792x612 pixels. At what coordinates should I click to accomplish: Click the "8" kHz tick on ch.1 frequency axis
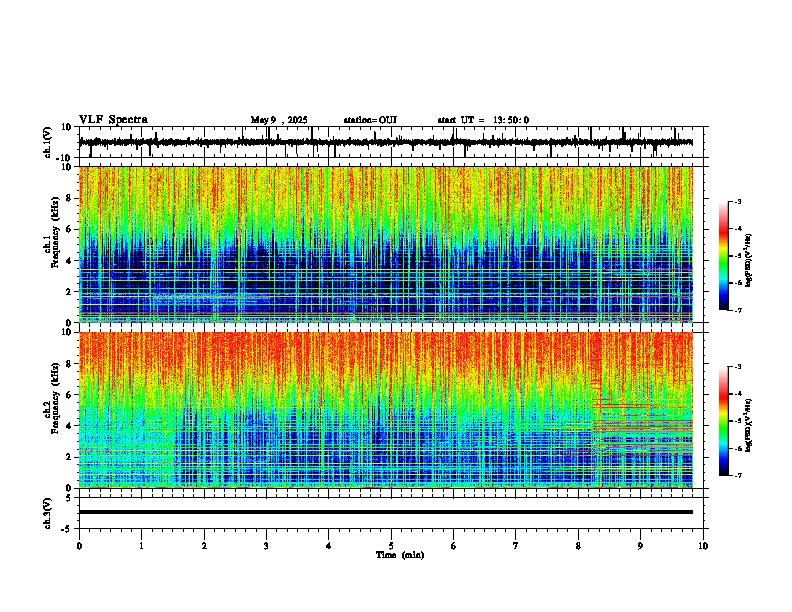point(69,198)
